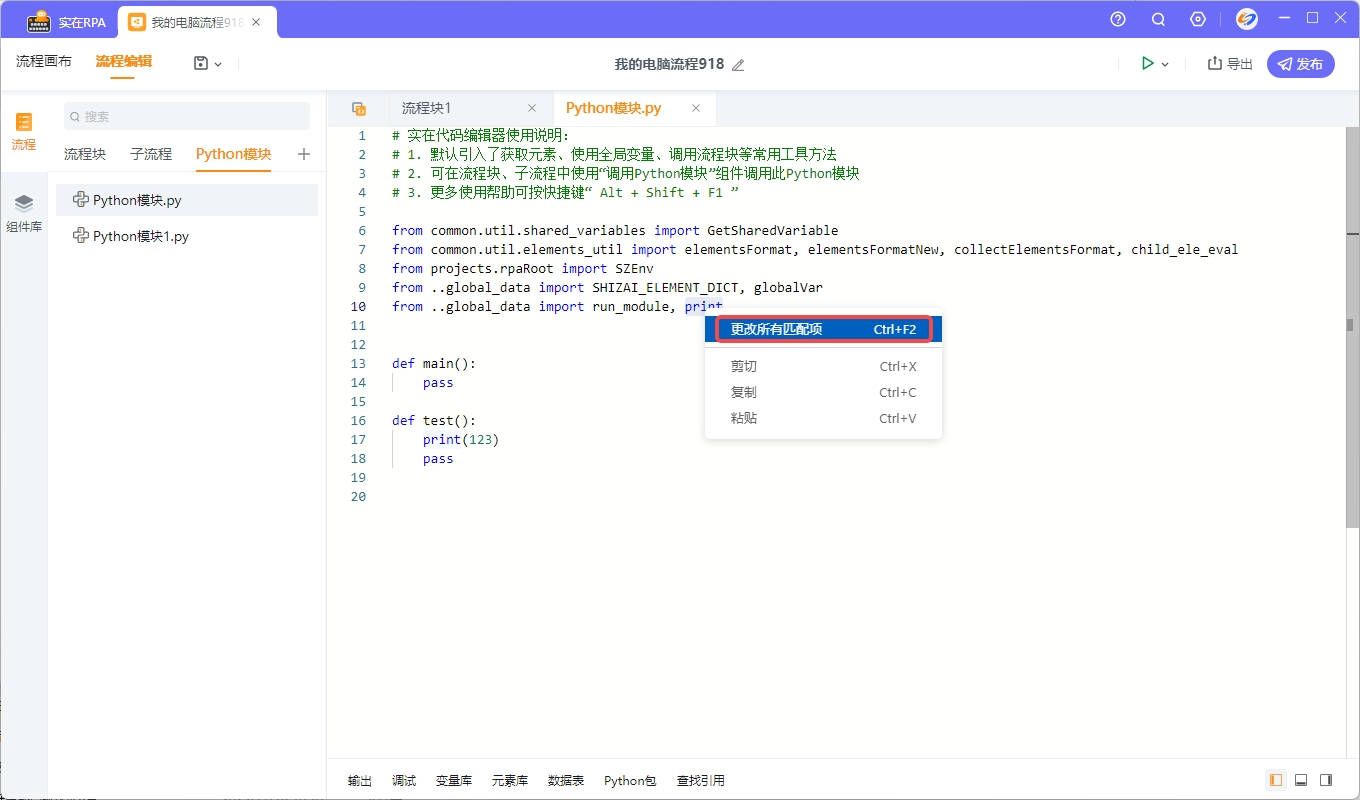Toggle the left sidebar layout icon
Screen dimensions: 1360x800
click(x=1276, y=780)
